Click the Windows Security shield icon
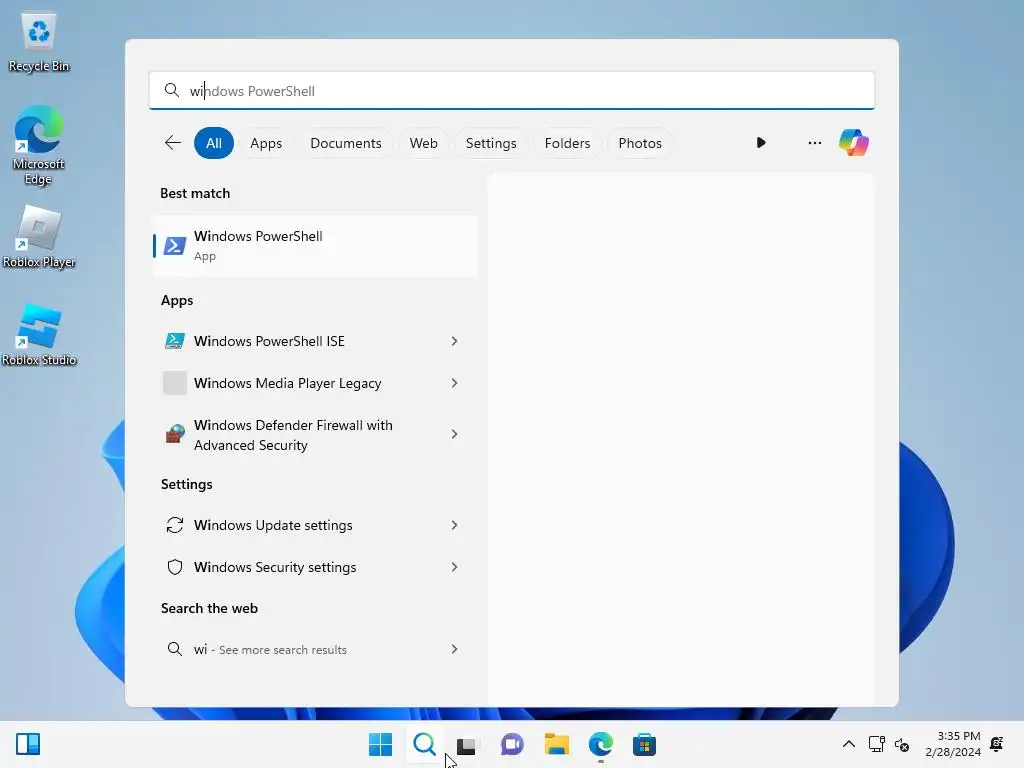 pos(174,567)
